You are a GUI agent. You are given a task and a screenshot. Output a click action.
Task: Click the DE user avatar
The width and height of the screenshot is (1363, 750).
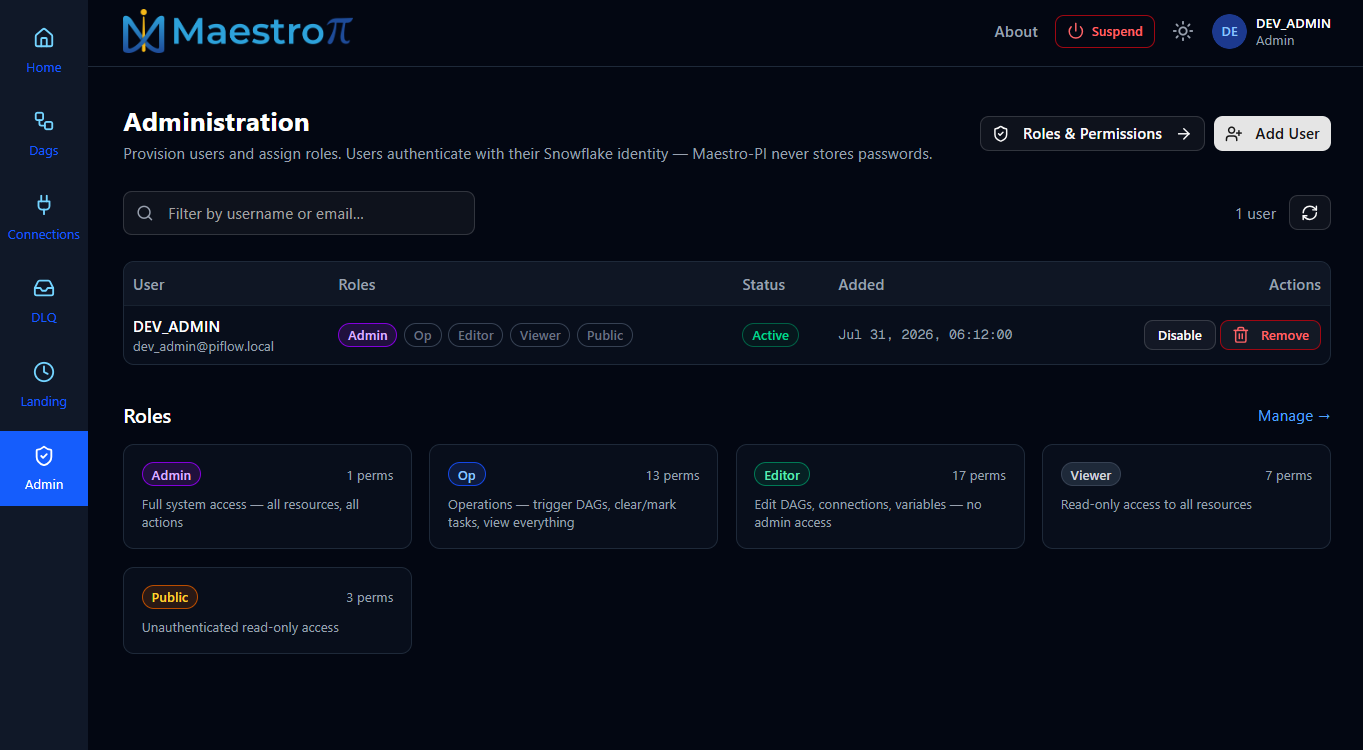tap(1229, 32)
